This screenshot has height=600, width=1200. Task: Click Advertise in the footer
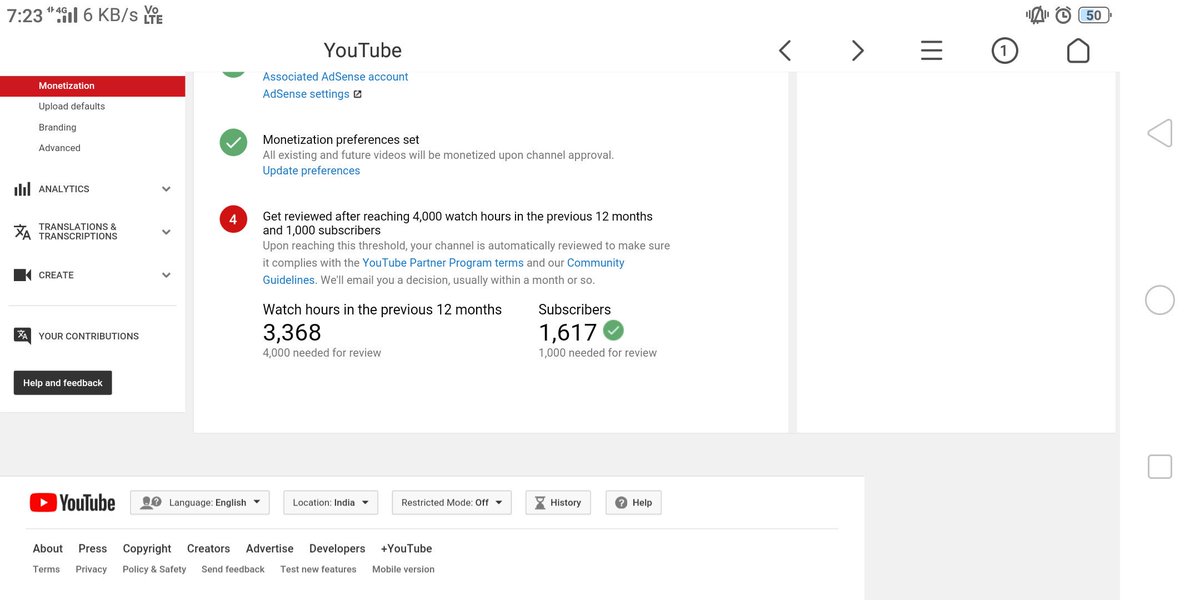click(270, 548)
